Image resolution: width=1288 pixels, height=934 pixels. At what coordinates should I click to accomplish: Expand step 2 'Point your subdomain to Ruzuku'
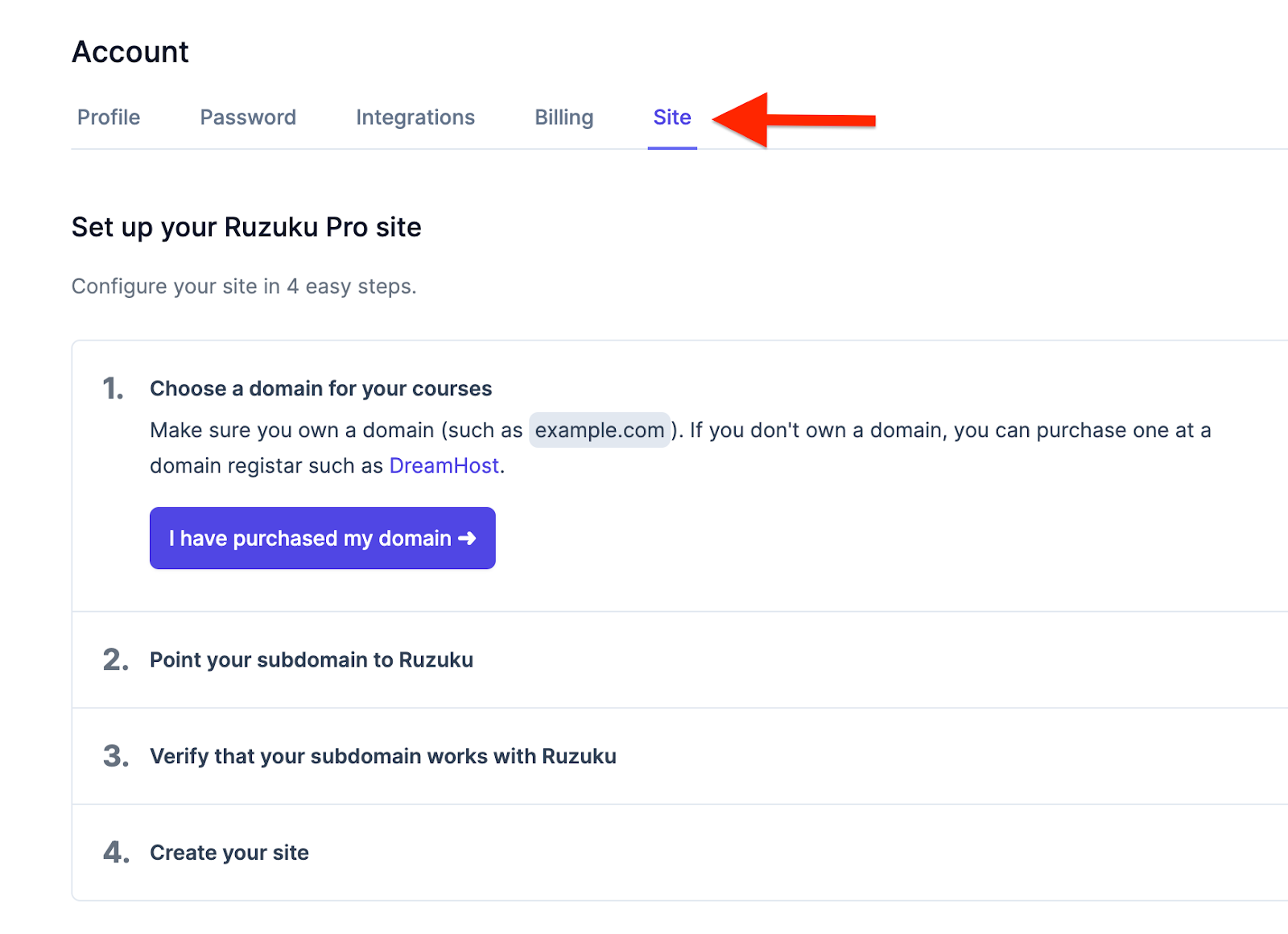click(x=312, y=659)
